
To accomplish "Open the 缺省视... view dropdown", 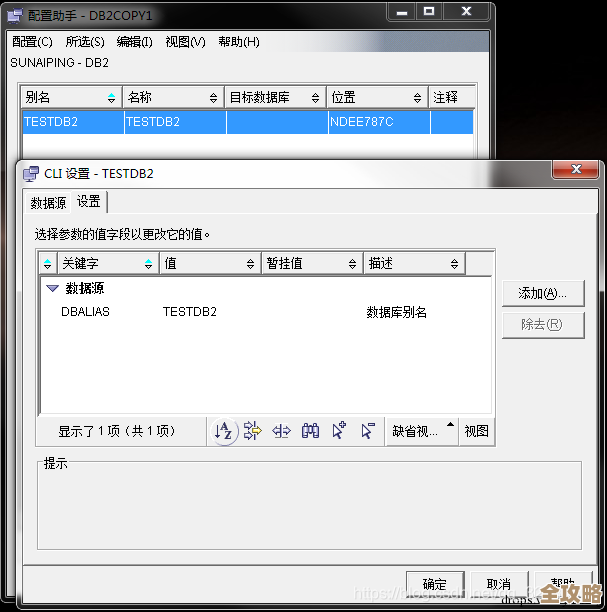I will point(422,431).
